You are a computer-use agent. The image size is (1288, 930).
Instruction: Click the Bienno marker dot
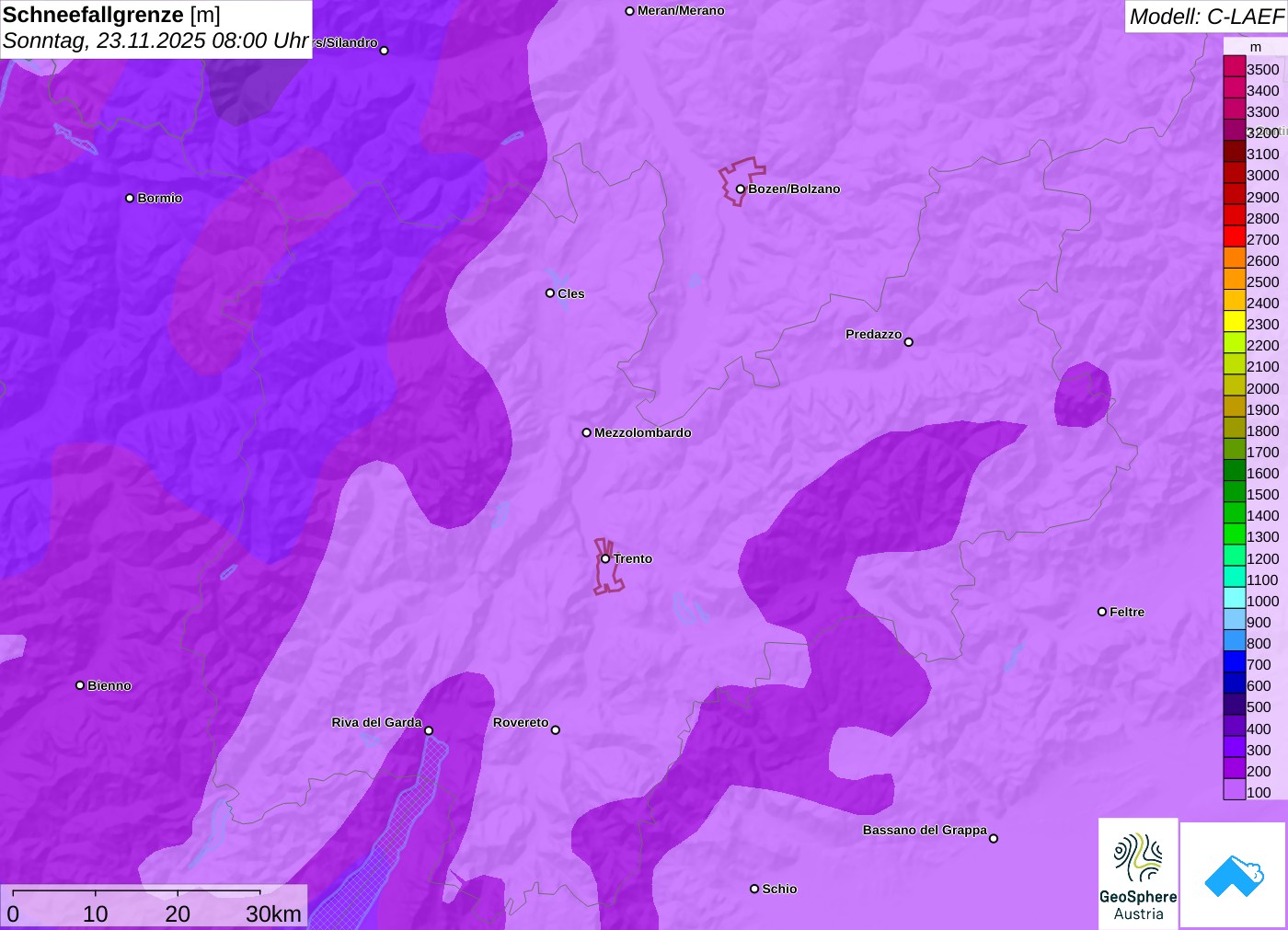[80, 685]
